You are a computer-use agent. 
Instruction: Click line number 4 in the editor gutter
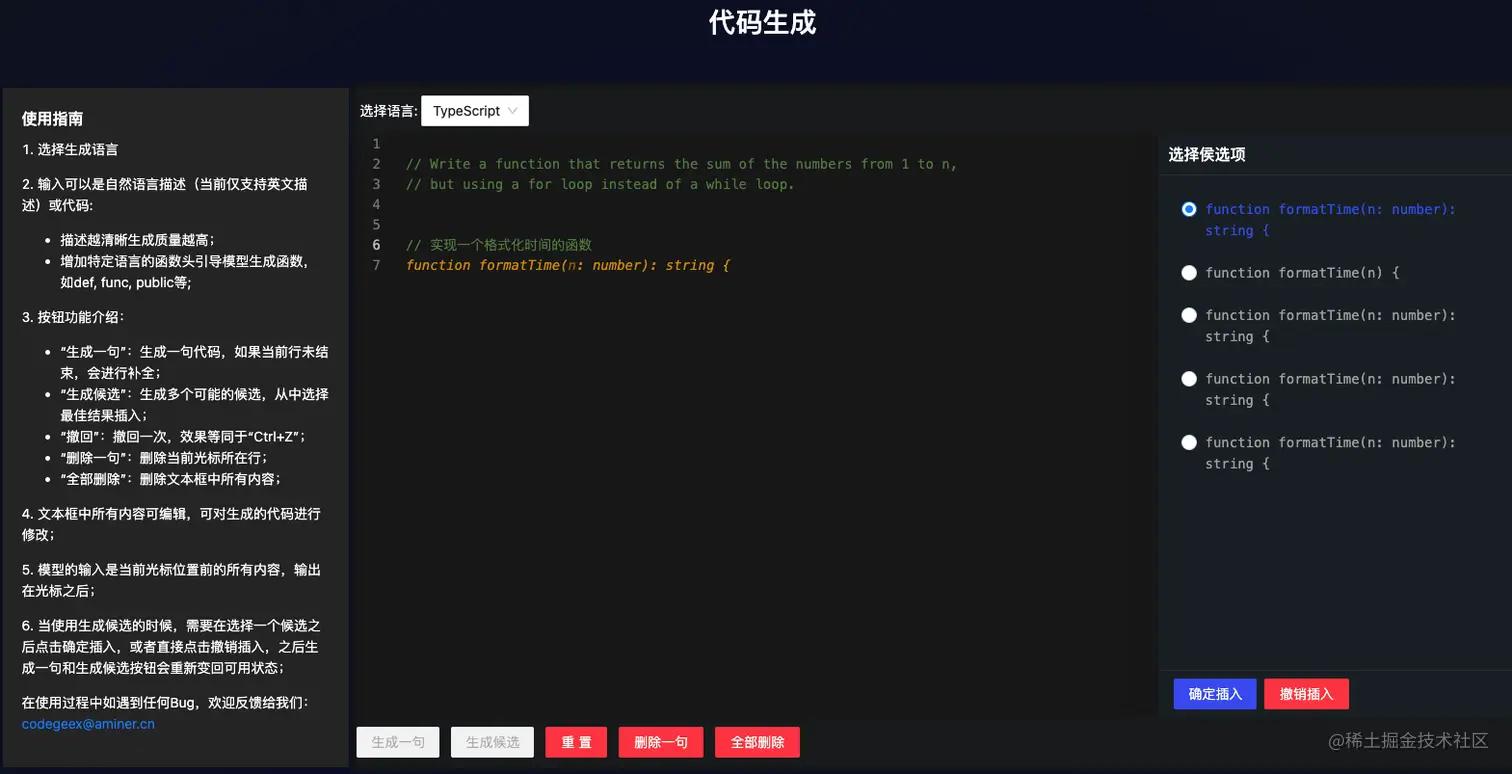click(x=376, y=204)
